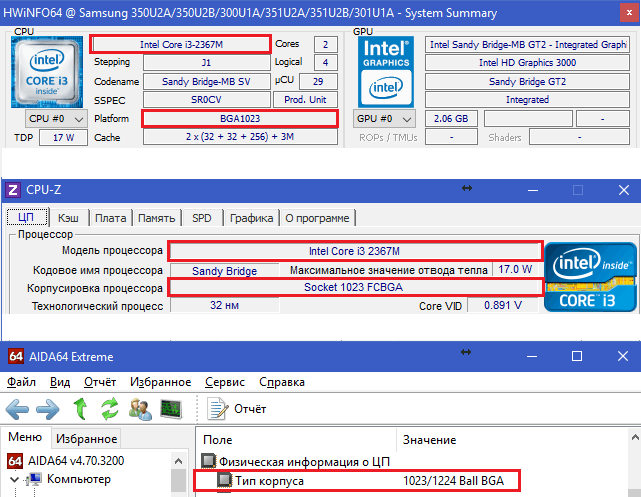Image resolution: width=641 pixels, height=497 pixels.
Task: Click the Значение column header
Action: [x=429, y=439]
